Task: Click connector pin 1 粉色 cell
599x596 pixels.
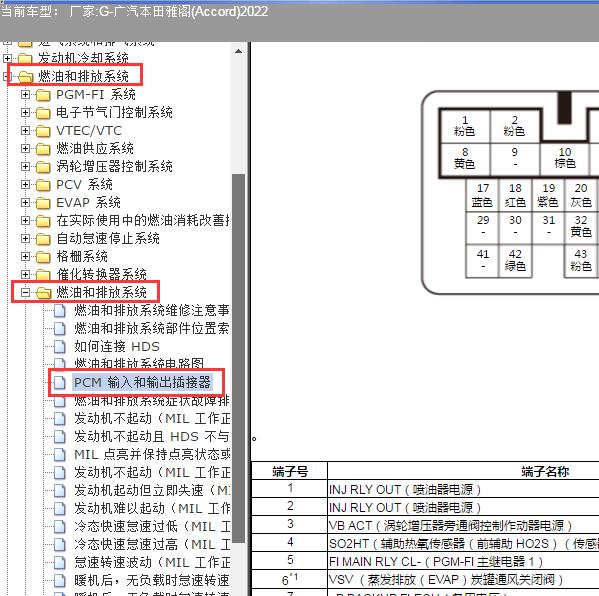Action: point(465,126)
